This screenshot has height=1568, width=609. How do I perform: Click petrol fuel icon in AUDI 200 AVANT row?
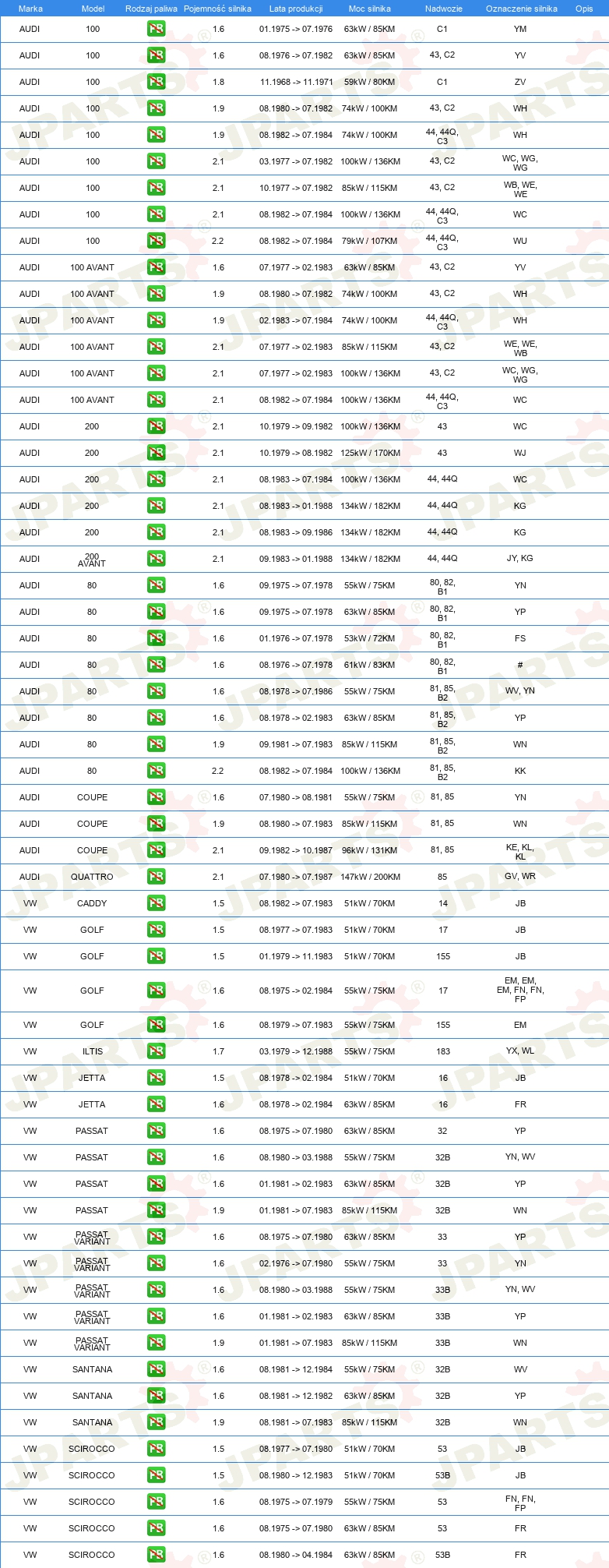[x=156, y=559]
